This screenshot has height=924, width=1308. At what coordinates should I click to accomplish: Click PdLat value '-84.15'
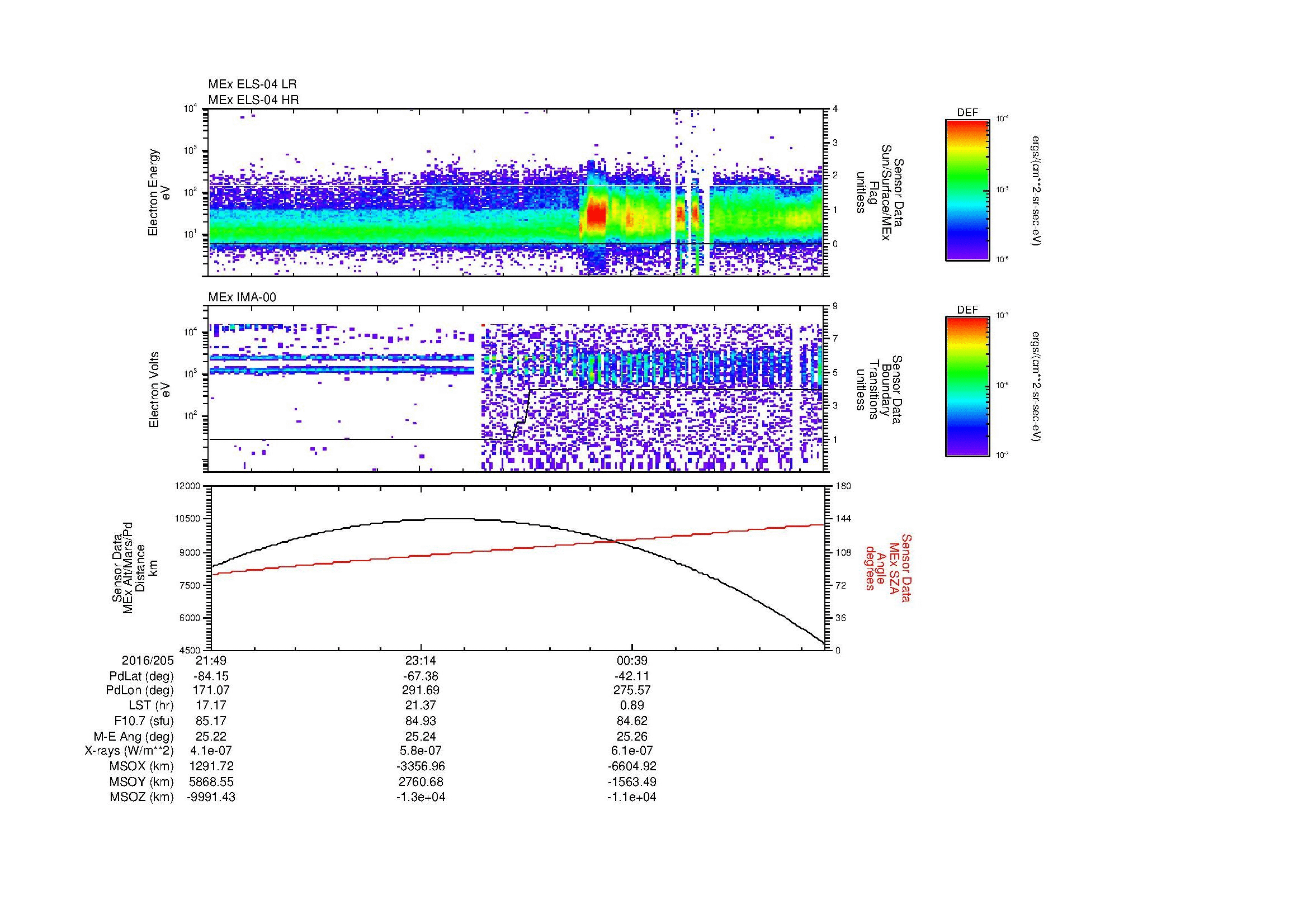pos(211,676)
